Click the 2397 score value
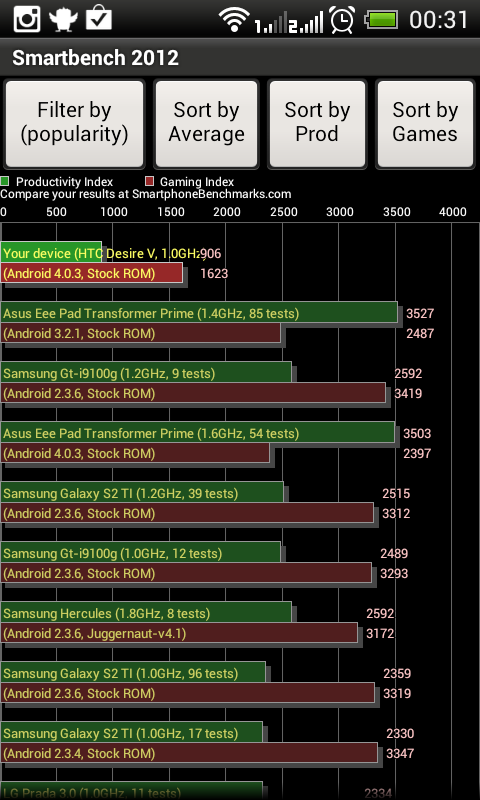This screenshot has width=480, height=800. click(x=417, y=454)
